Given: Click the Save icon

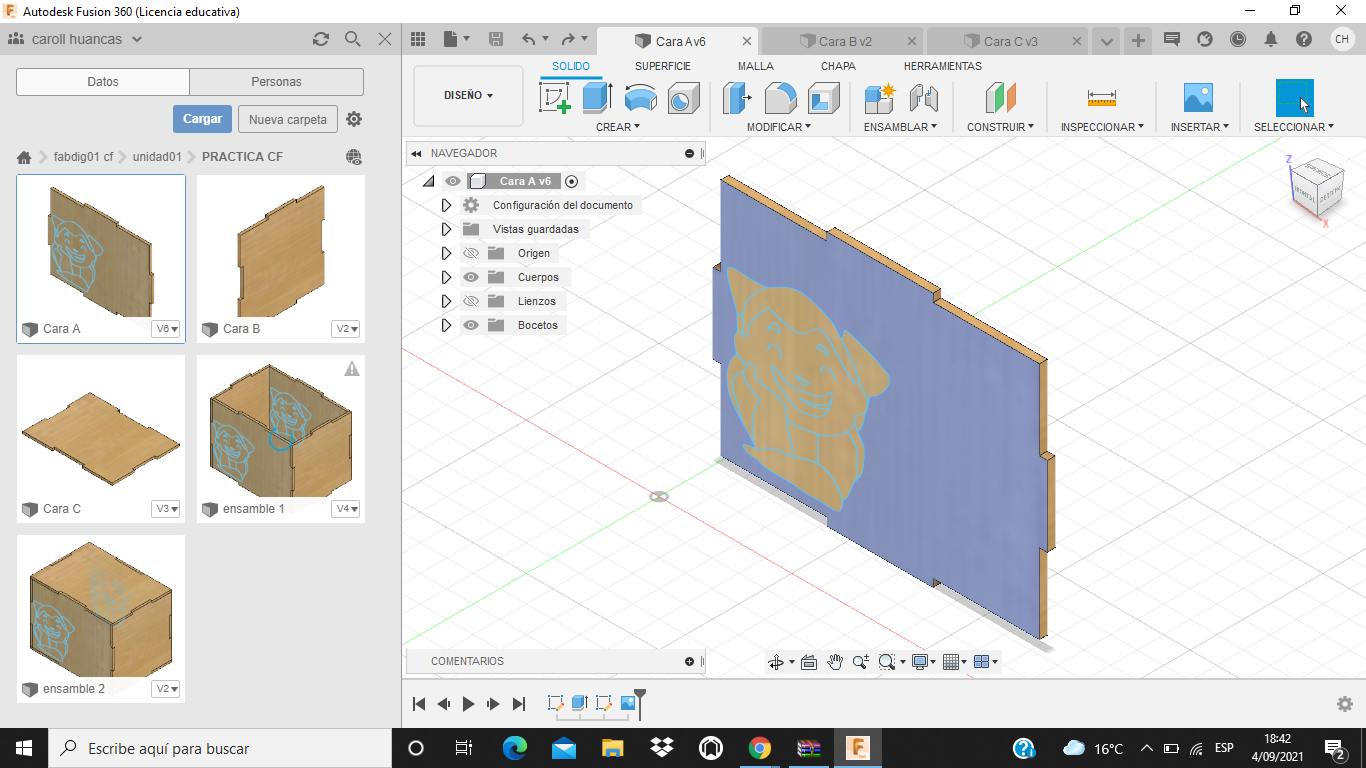Looking at the screenshot, I should (x=495, y=39).
